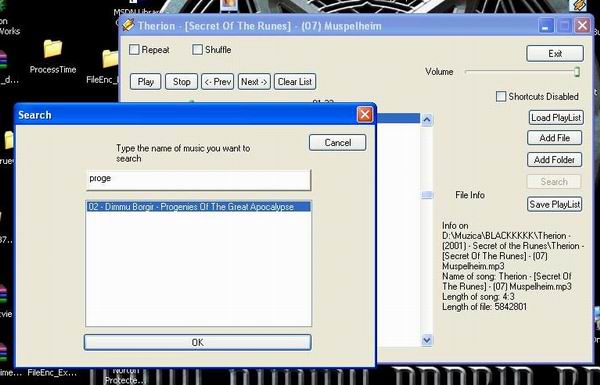Close the music player window

[582, 26]
